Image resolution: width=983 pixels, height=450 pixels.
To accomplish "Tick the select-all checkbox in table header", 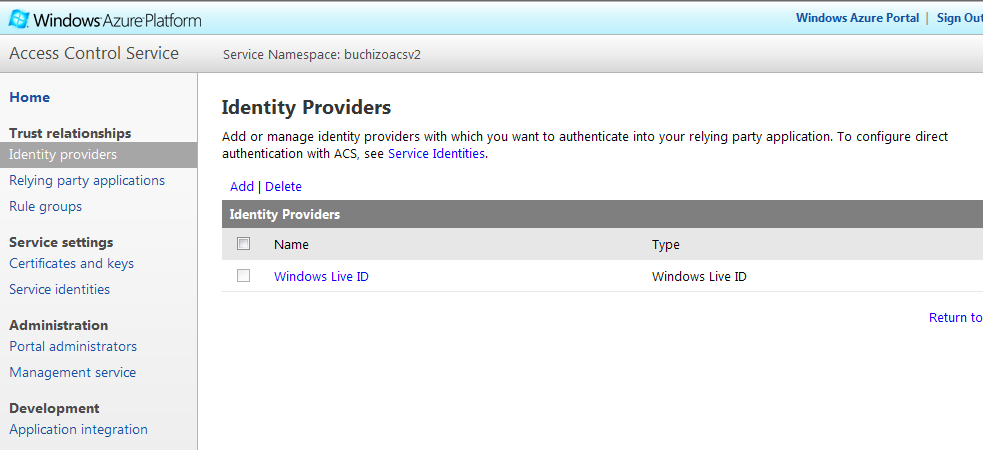I will tap(244, 244).
